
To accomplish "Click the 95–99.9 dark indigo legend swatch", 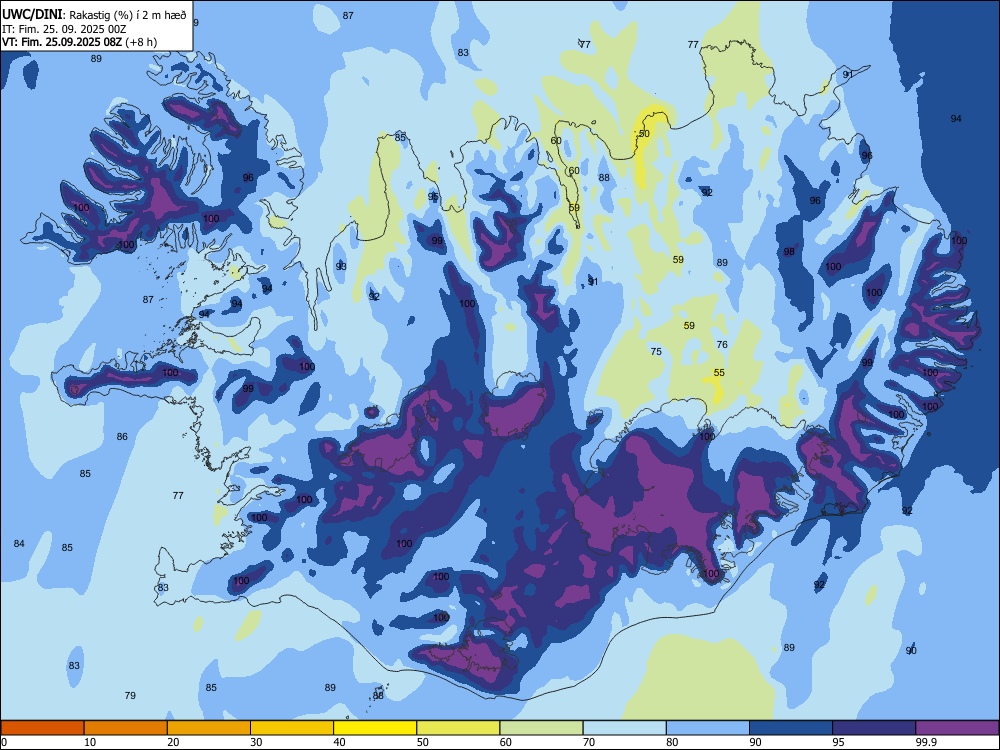I will click(x=874, y=728).
